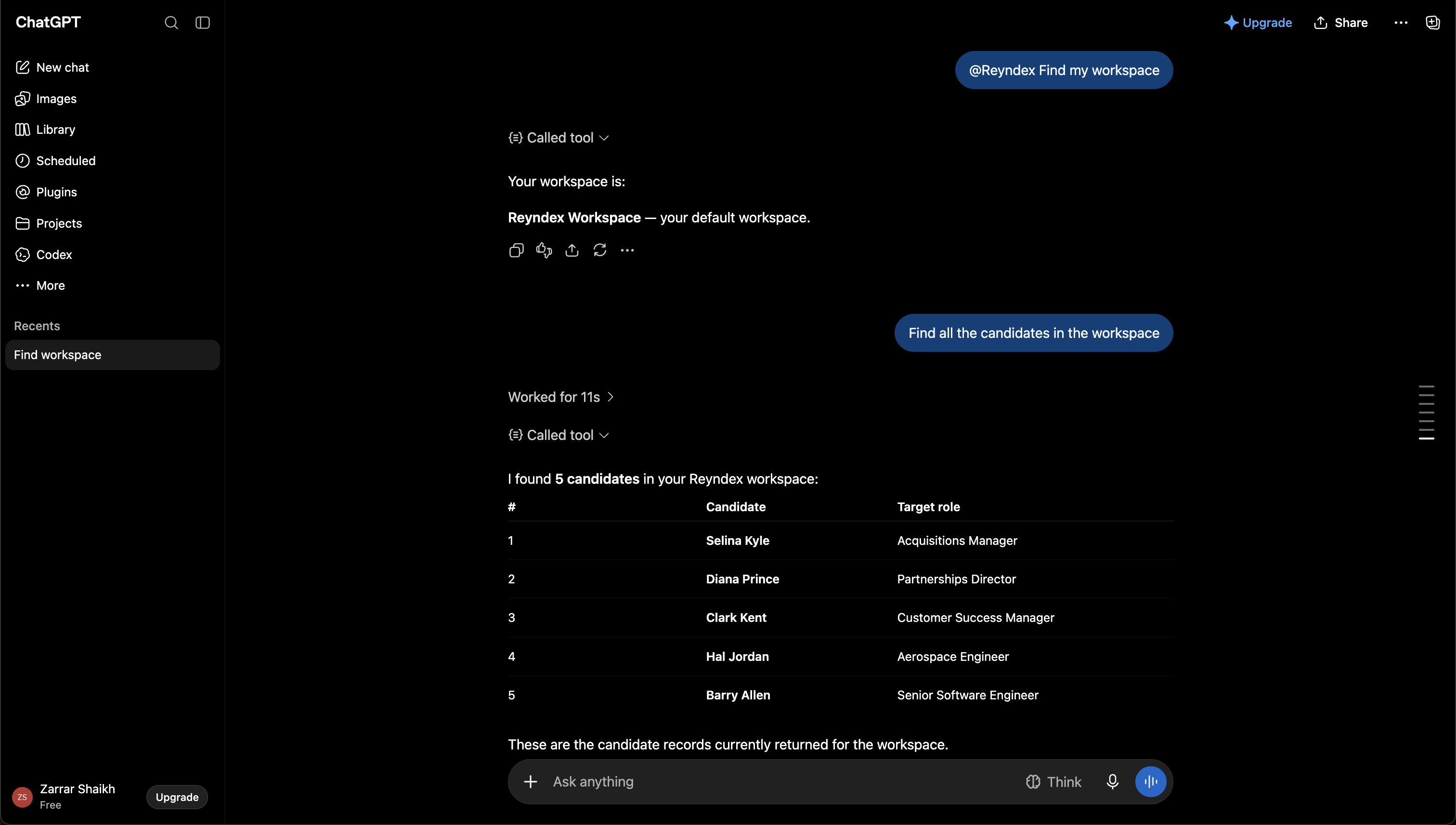Screen dimensions: 1456x825
Task: Click the Senior Software Engineer role cell
Action: coord(967,695)
